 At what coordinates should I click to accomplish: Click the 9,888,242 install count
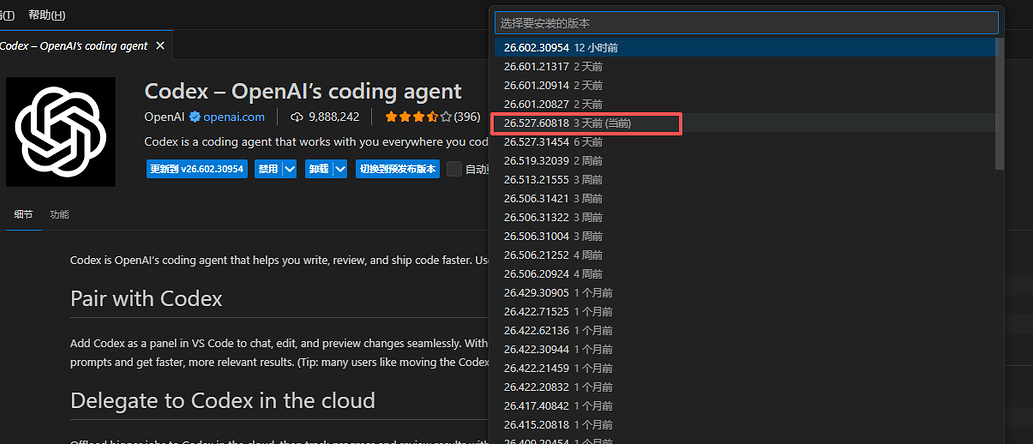pyautogui.click(x=334, y=117)
